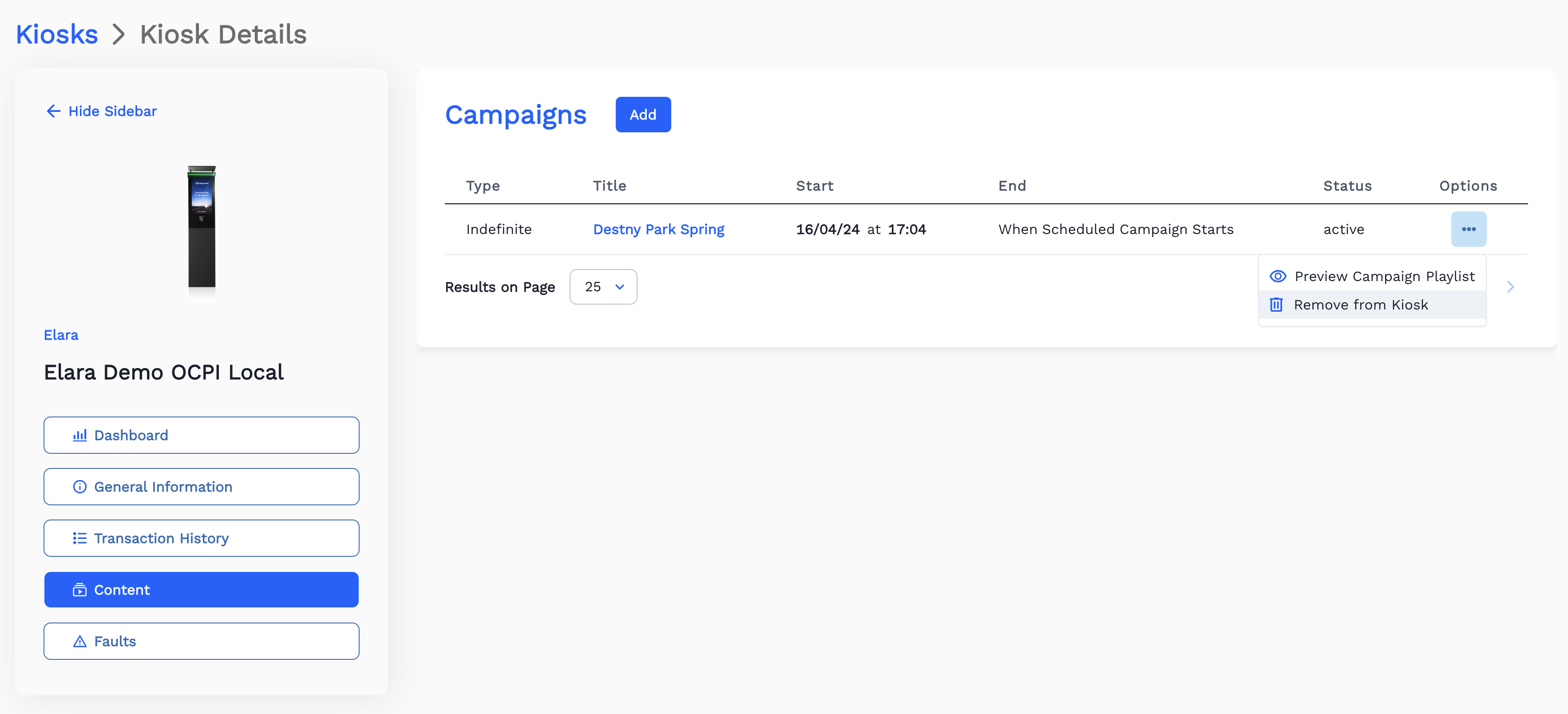Click the kiosk device thumbnail image
Viewport: 1568px width, 714px height.
pos(202,226)
